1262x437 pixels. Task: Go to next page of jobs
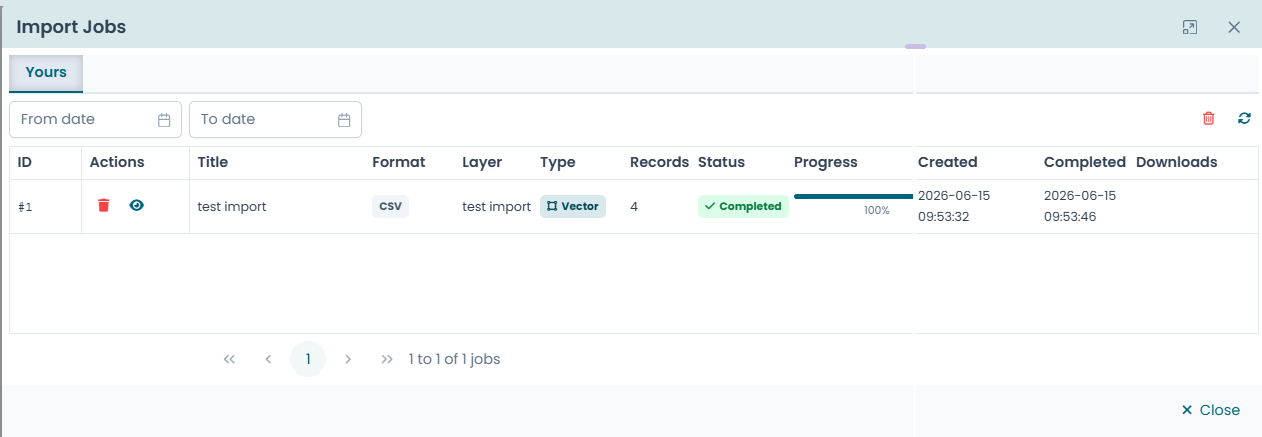point(348,359)
